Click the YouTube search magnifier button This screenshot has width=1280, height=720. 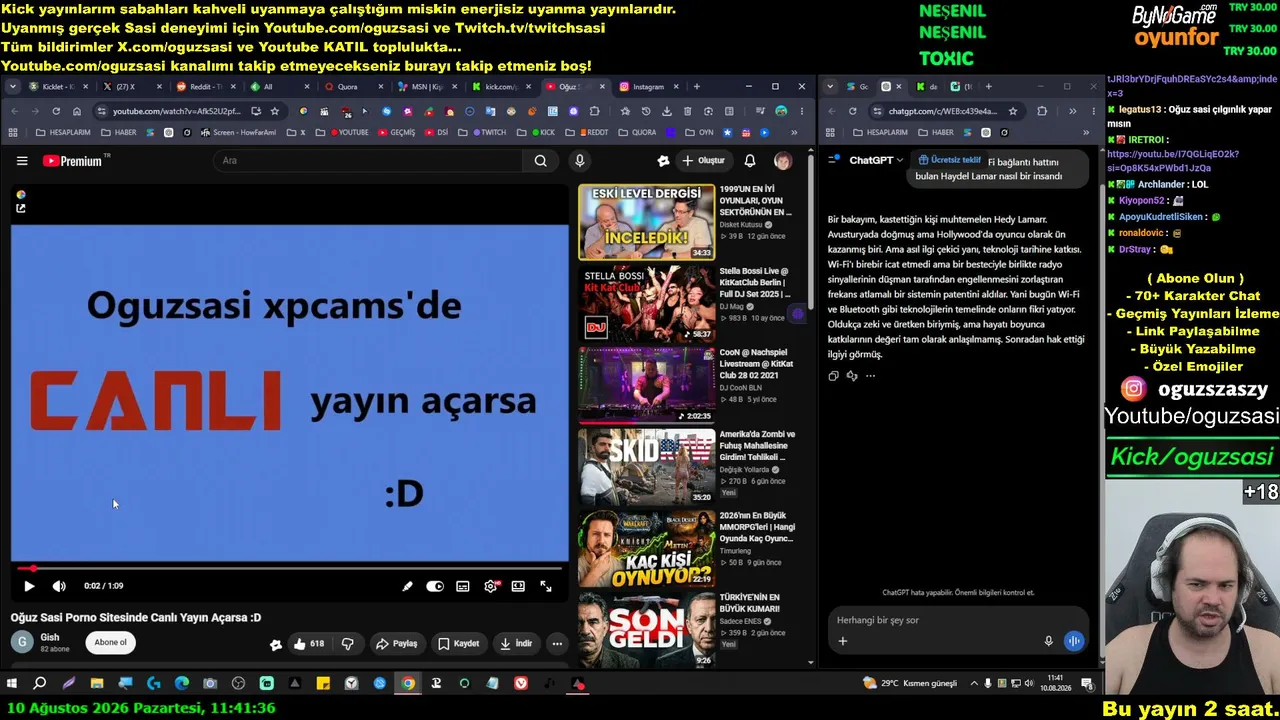pyautogui.click(x=540, y=161)
